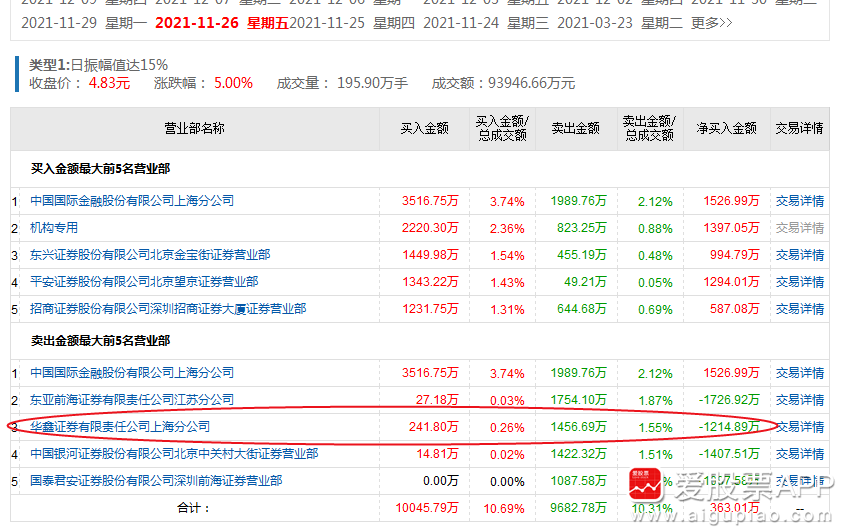View 交易详情 for 中国国际金融 row in the buy section
Screen dimensions: 841x527
(800, 201)
